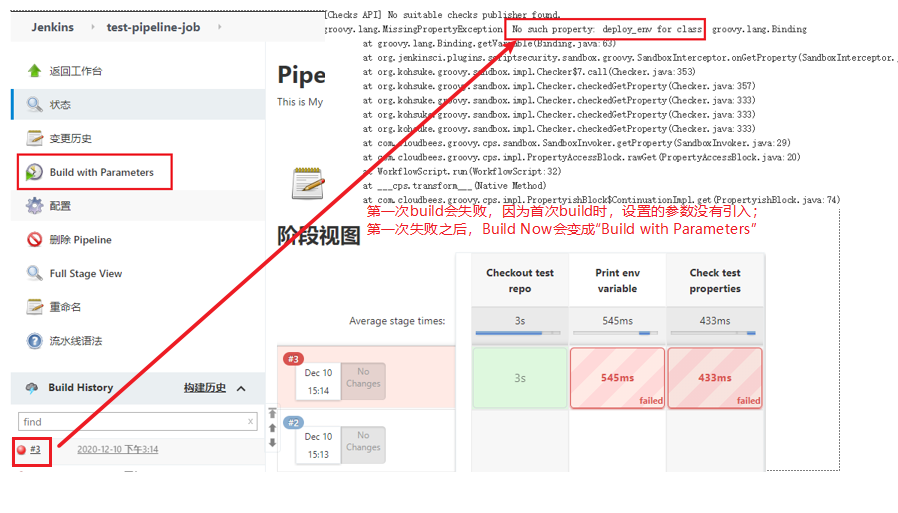This screenshot has height=513, width=898.
Task: Click the green up-arrow icon for 返回工作台
Action: click(34, 70)
